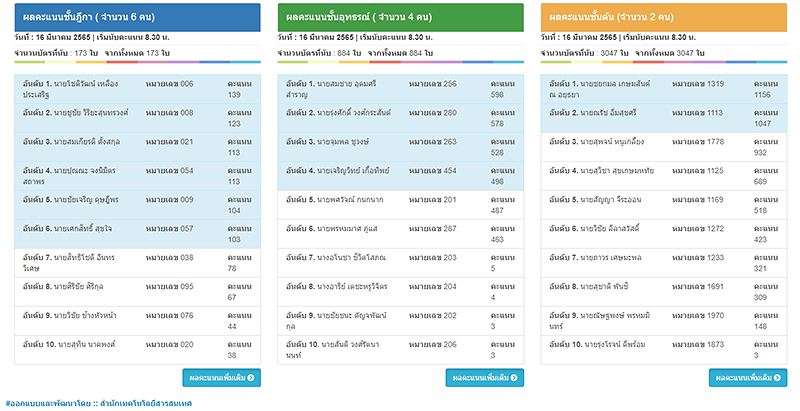Click the ผลคะแนนเพิ่มเติม button under the blue panel
The width and height of the screenshot is (800, 411).
222,377
